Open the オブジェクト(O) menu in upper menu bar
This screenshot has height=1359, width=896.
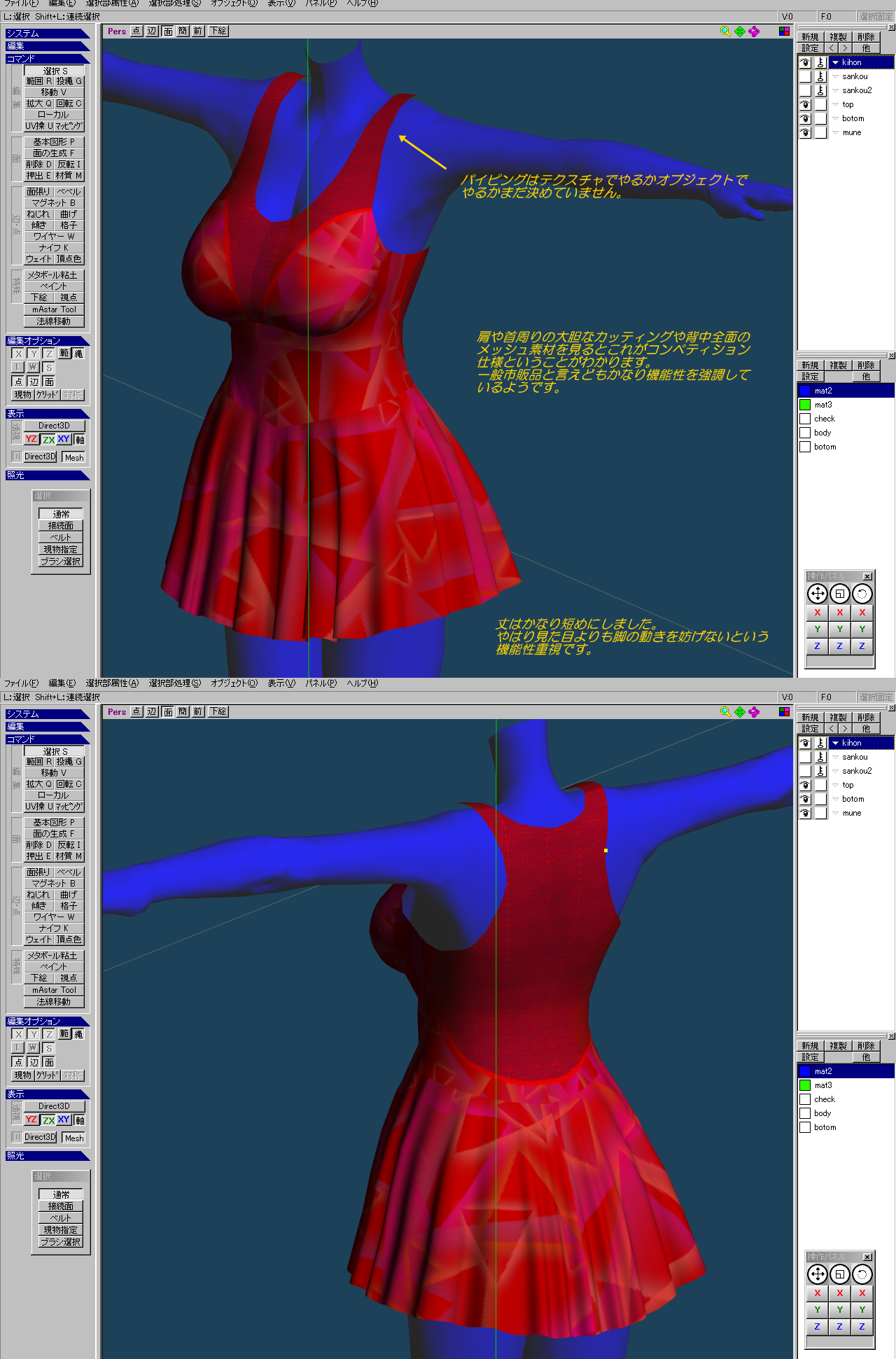[x=234, y=4]
